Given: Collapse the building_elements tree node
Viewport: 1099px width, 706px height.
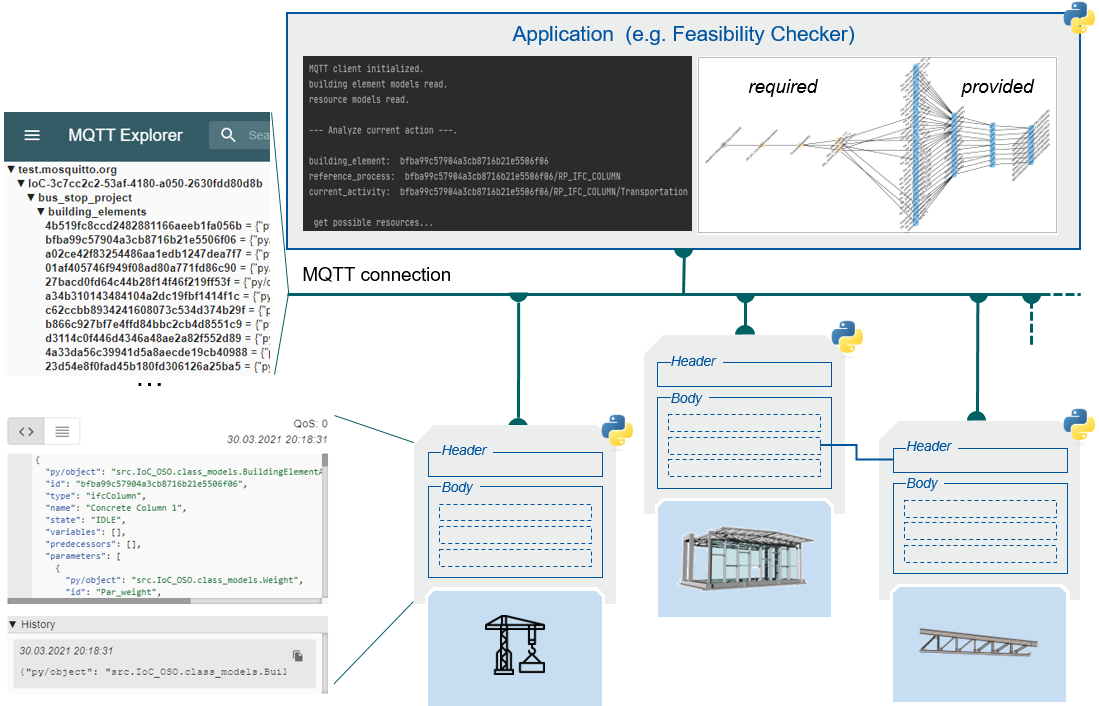Looking at the screenshot, I should (x=41, y=212).
